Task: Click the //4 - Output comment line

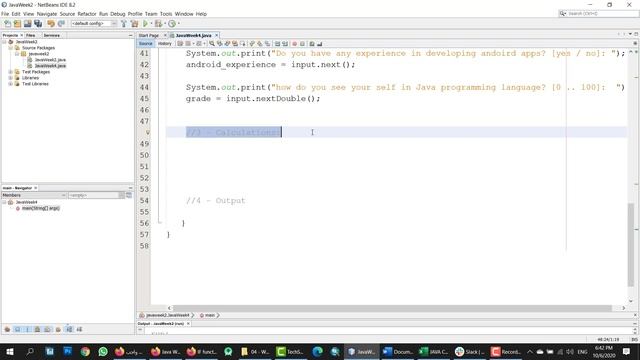Action: [x=216, y=201]
